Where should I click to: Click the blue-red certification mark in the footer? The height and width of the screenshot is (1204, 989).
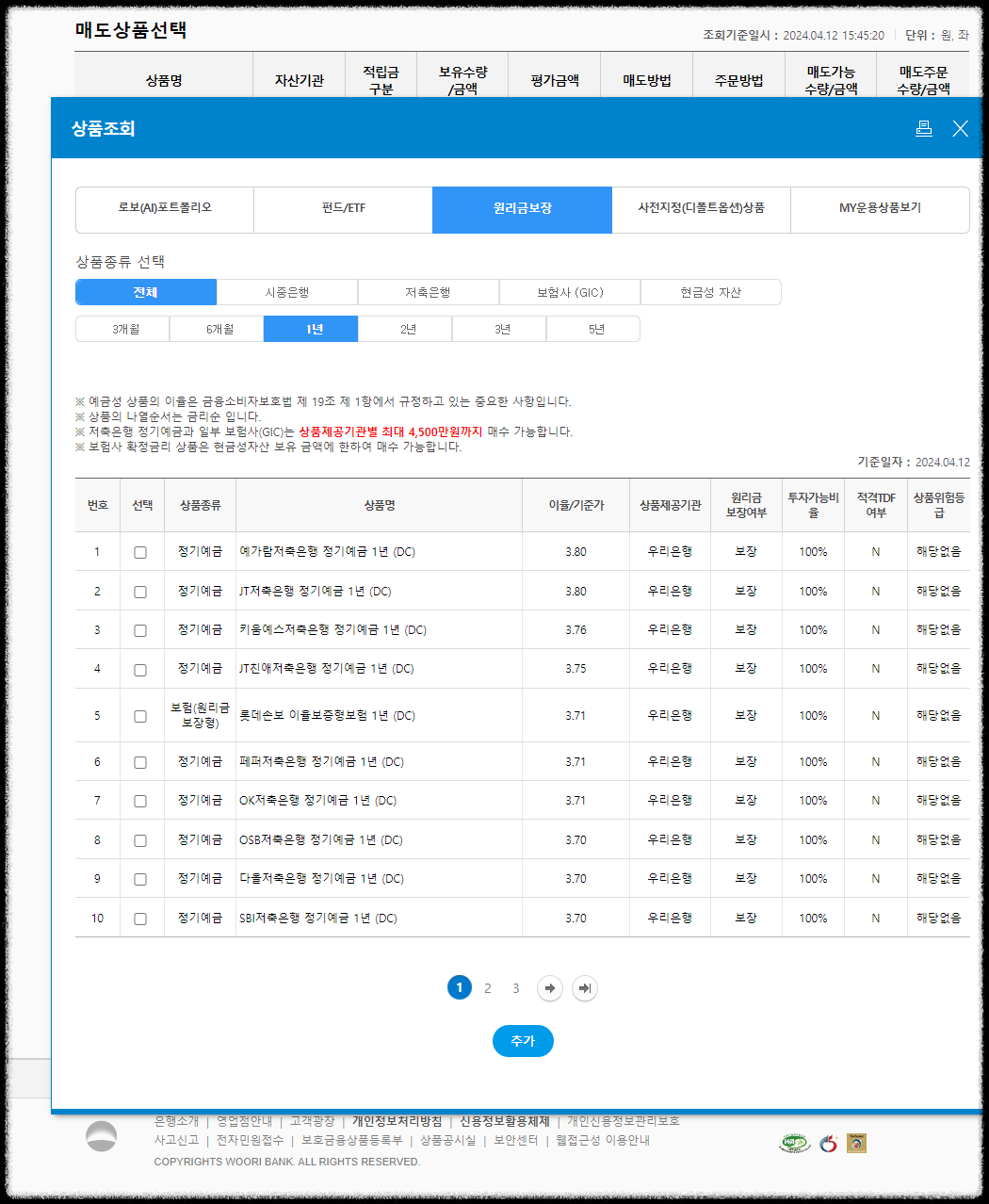[829, 1142]
